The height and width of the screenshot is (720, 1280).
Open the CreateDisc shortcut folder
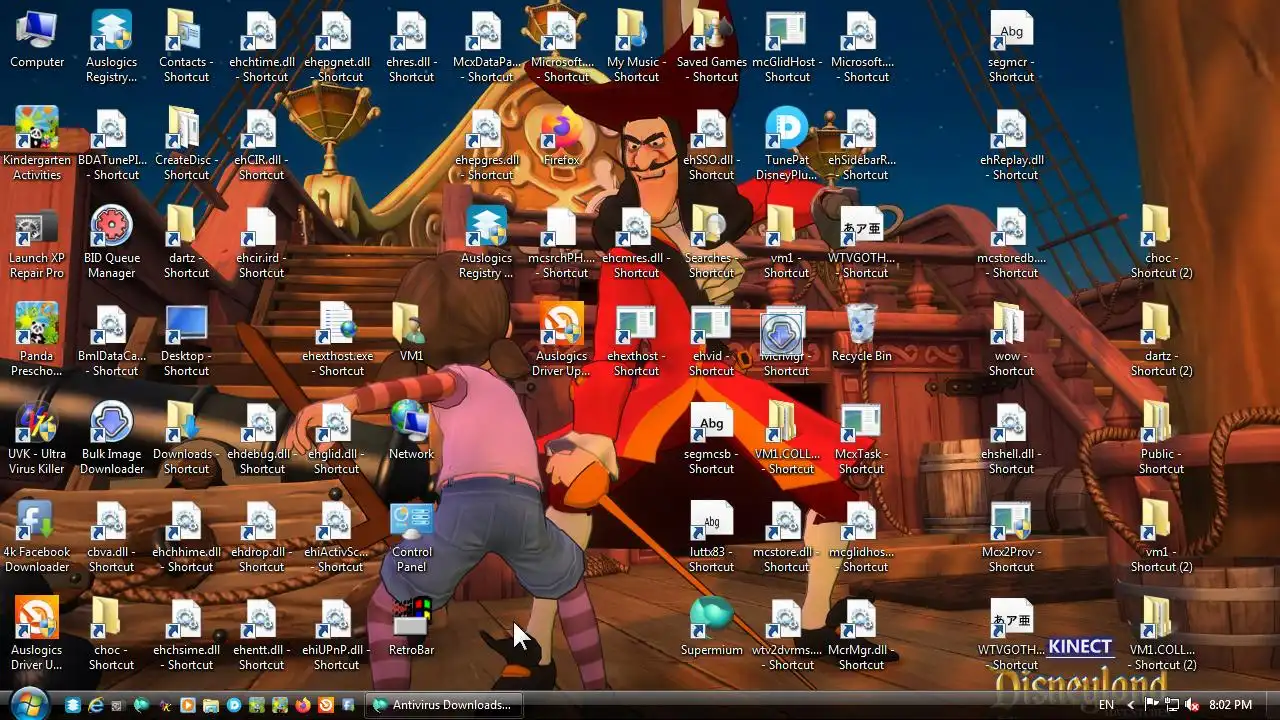tap(186, 145)
